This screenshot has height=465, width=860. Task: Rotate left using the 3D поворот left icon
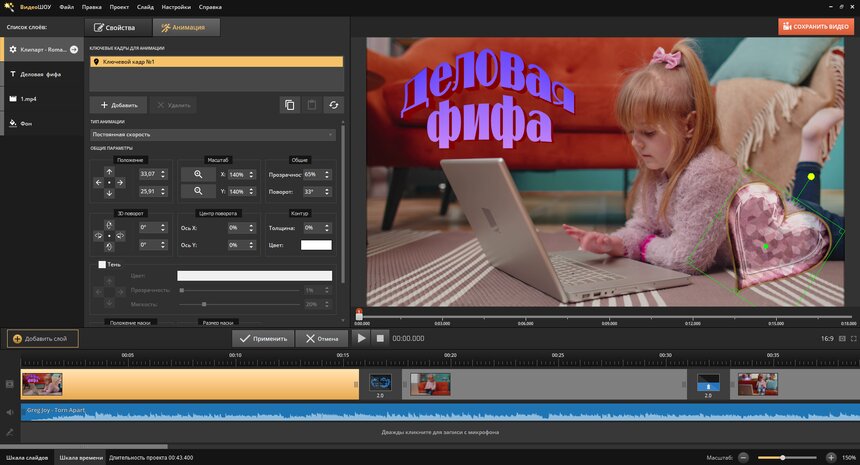coord(98,236)
